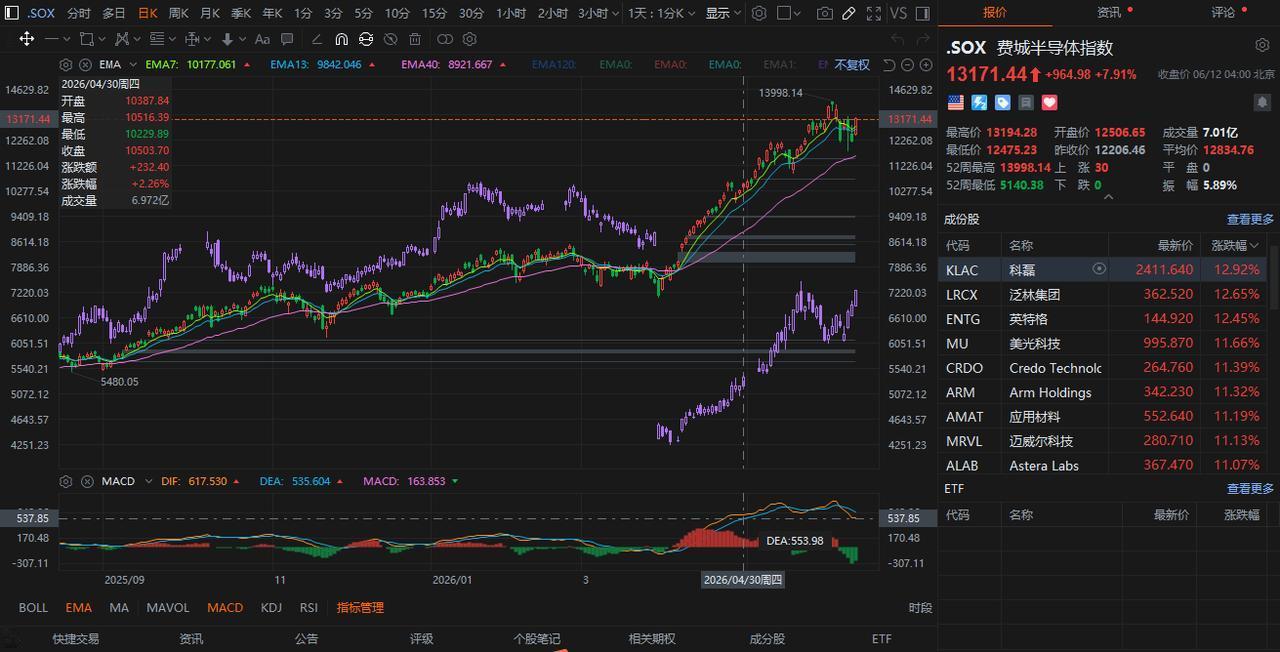Click 2026/04/30 date marker on time axis

click(742, 579)
